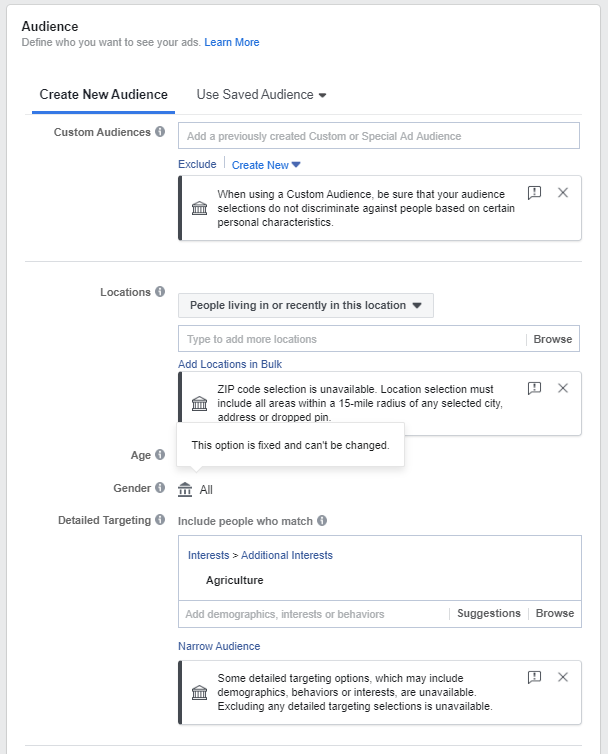Expand the Create New dropdown
The height and width of the screenshot is (754, 608).
coord(266,165)
